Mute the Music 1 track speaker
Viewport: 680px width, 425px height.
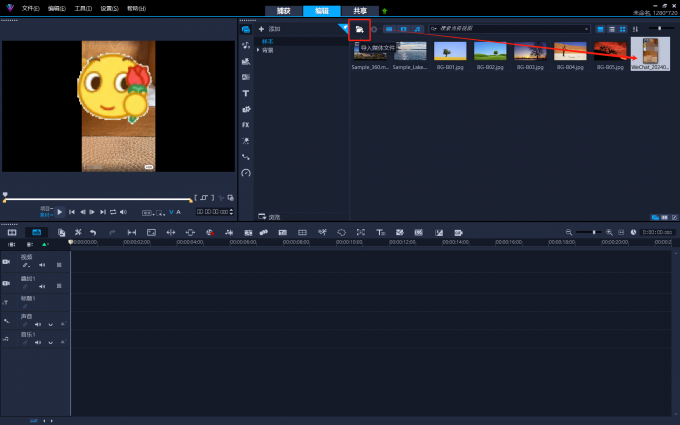pos(38,343)
